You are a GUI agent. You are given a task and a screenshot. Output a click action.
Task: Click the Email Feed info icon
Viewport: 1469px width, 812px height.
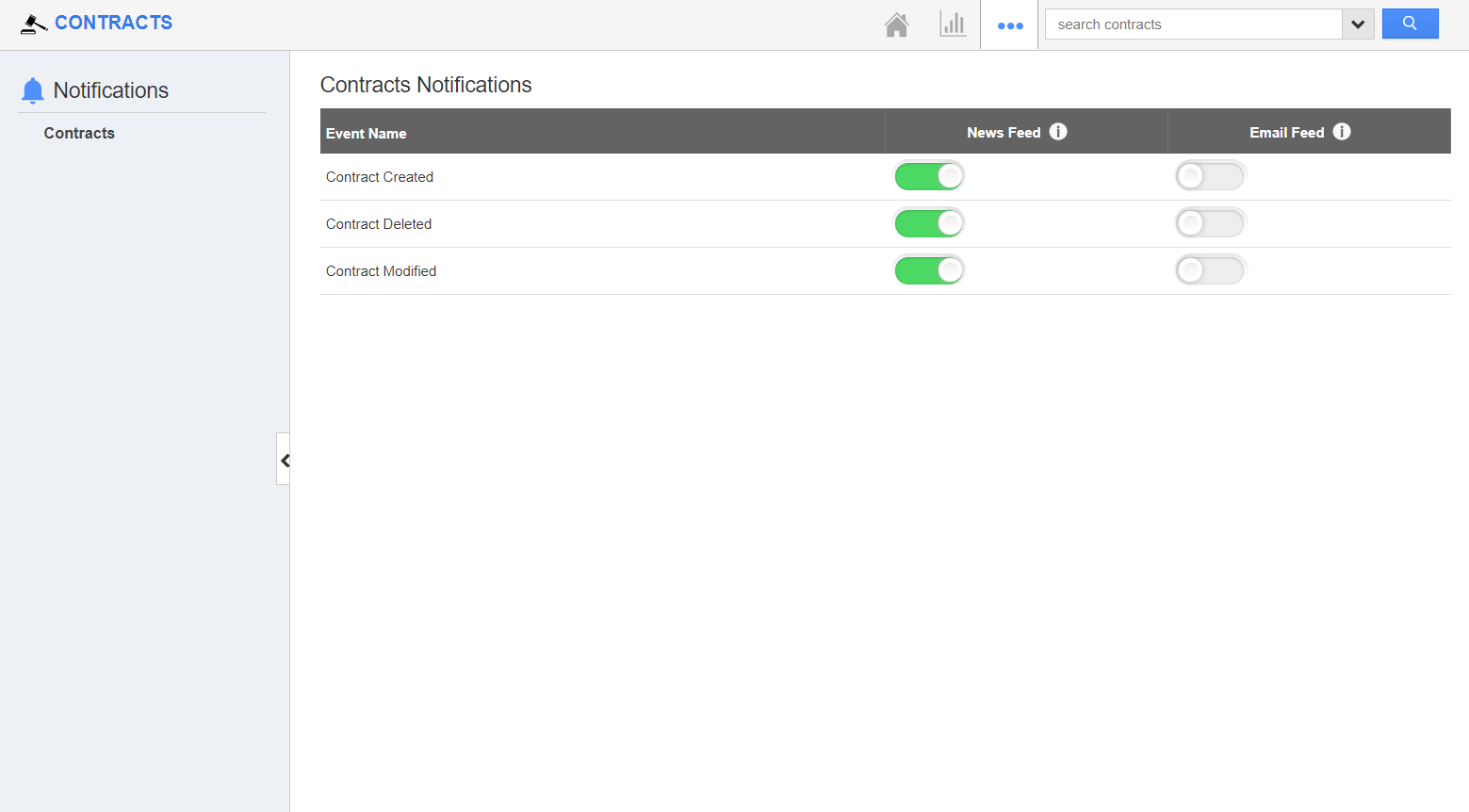click(1342, 132)
